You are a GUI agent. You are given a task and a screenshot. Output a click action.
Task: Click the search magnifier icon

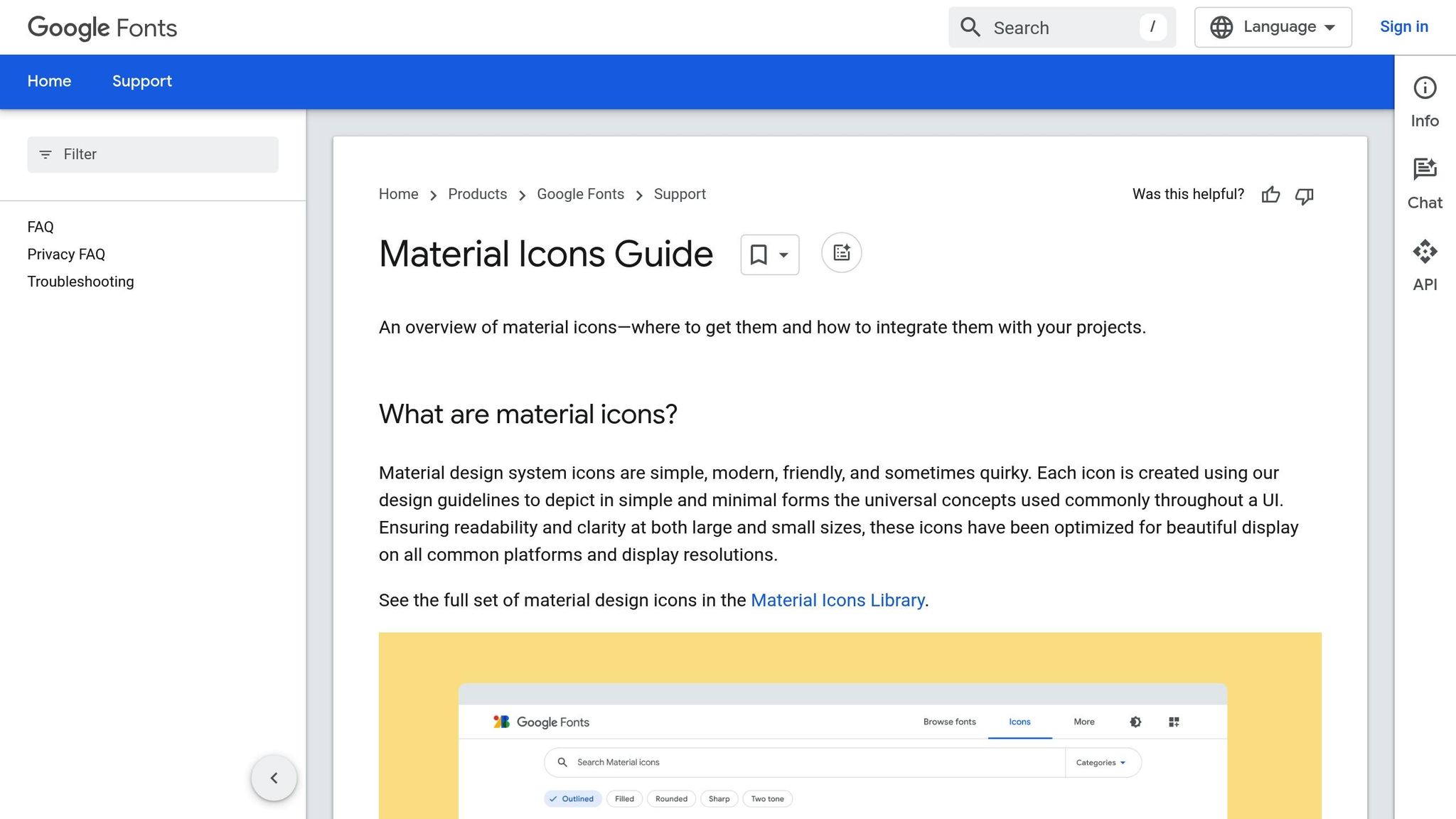click(x=970, y=27)
